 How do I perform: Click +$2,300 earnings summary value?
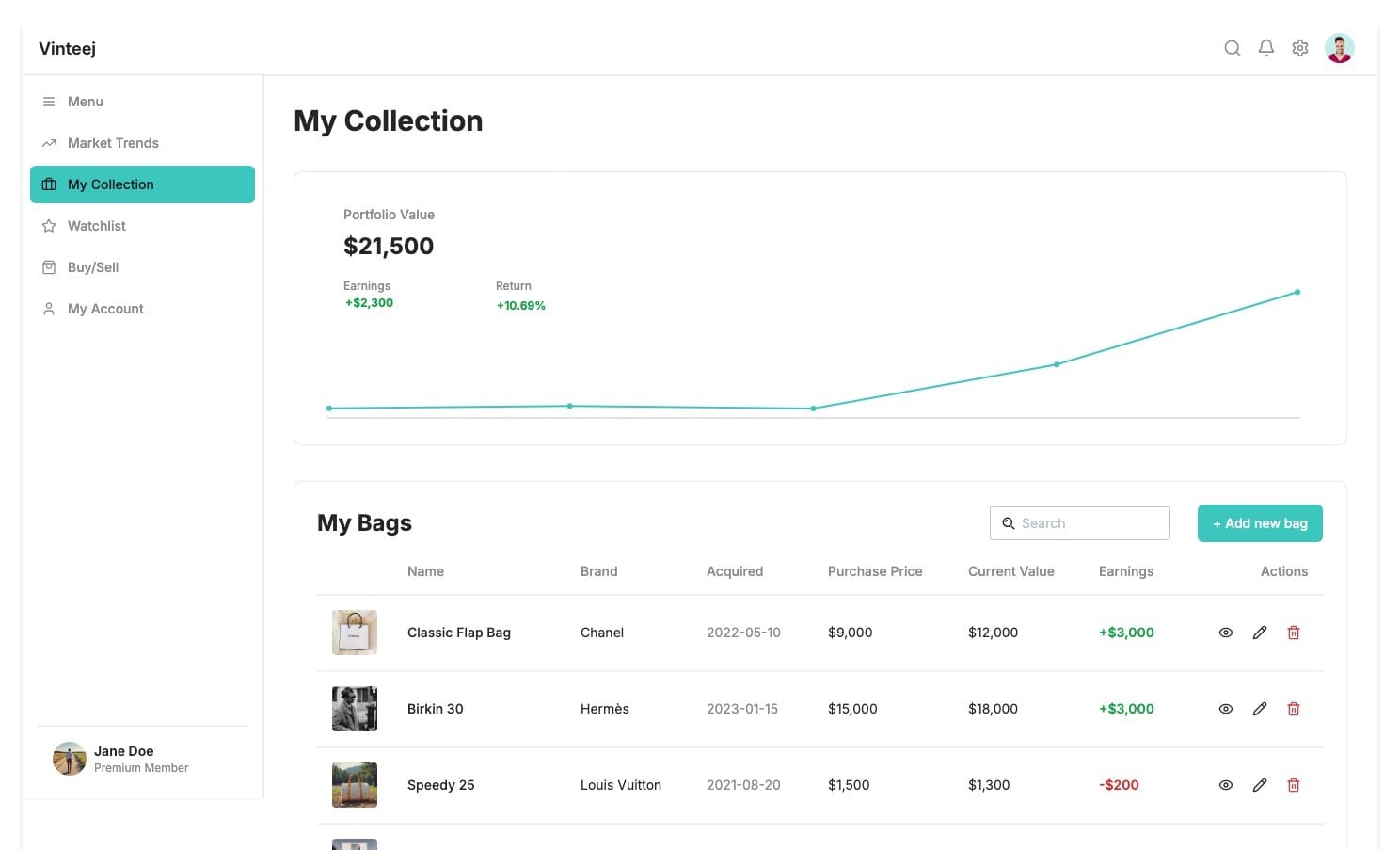(369, 303)
